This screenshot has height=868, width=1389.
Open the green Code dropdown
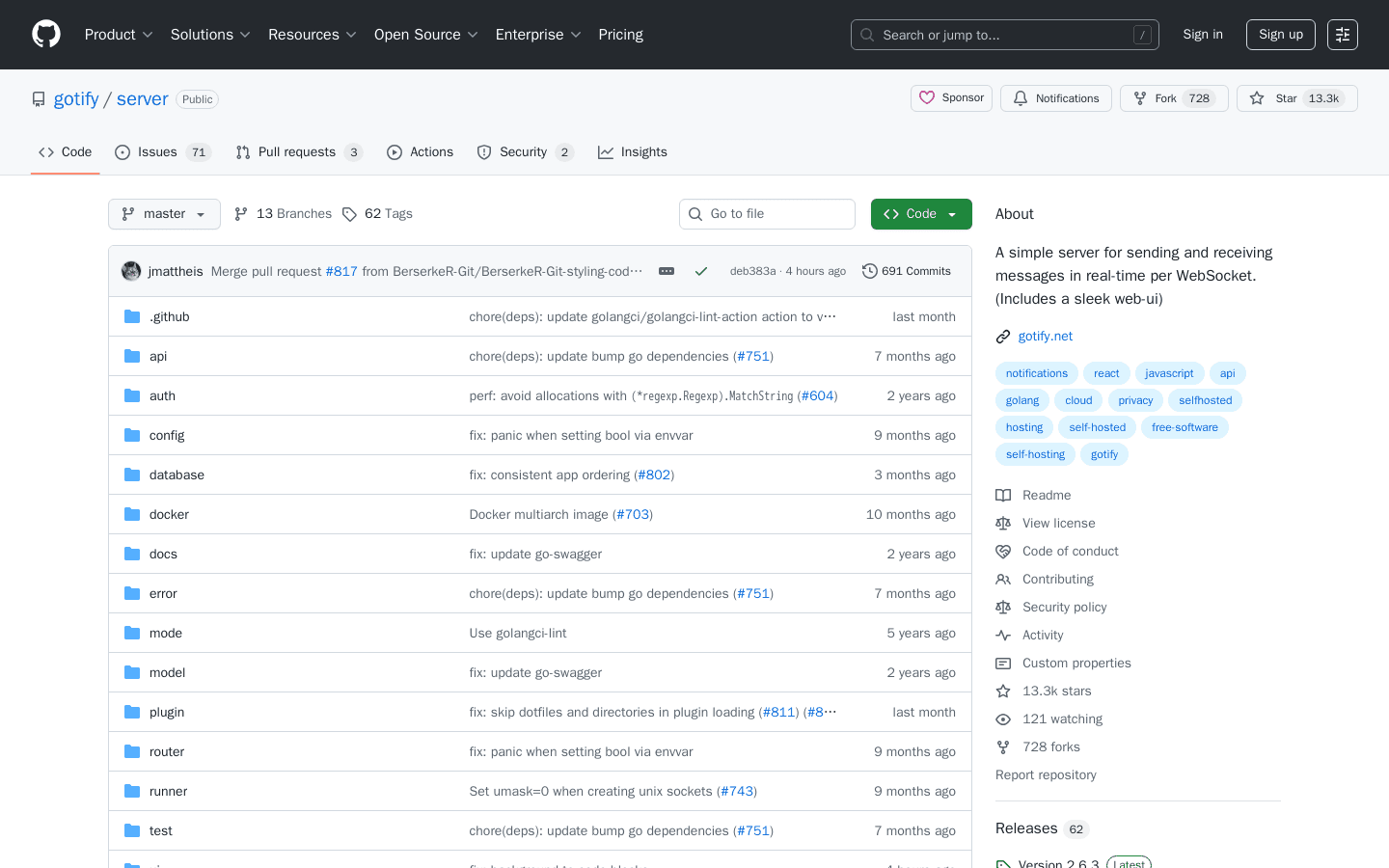coord(921,213)
